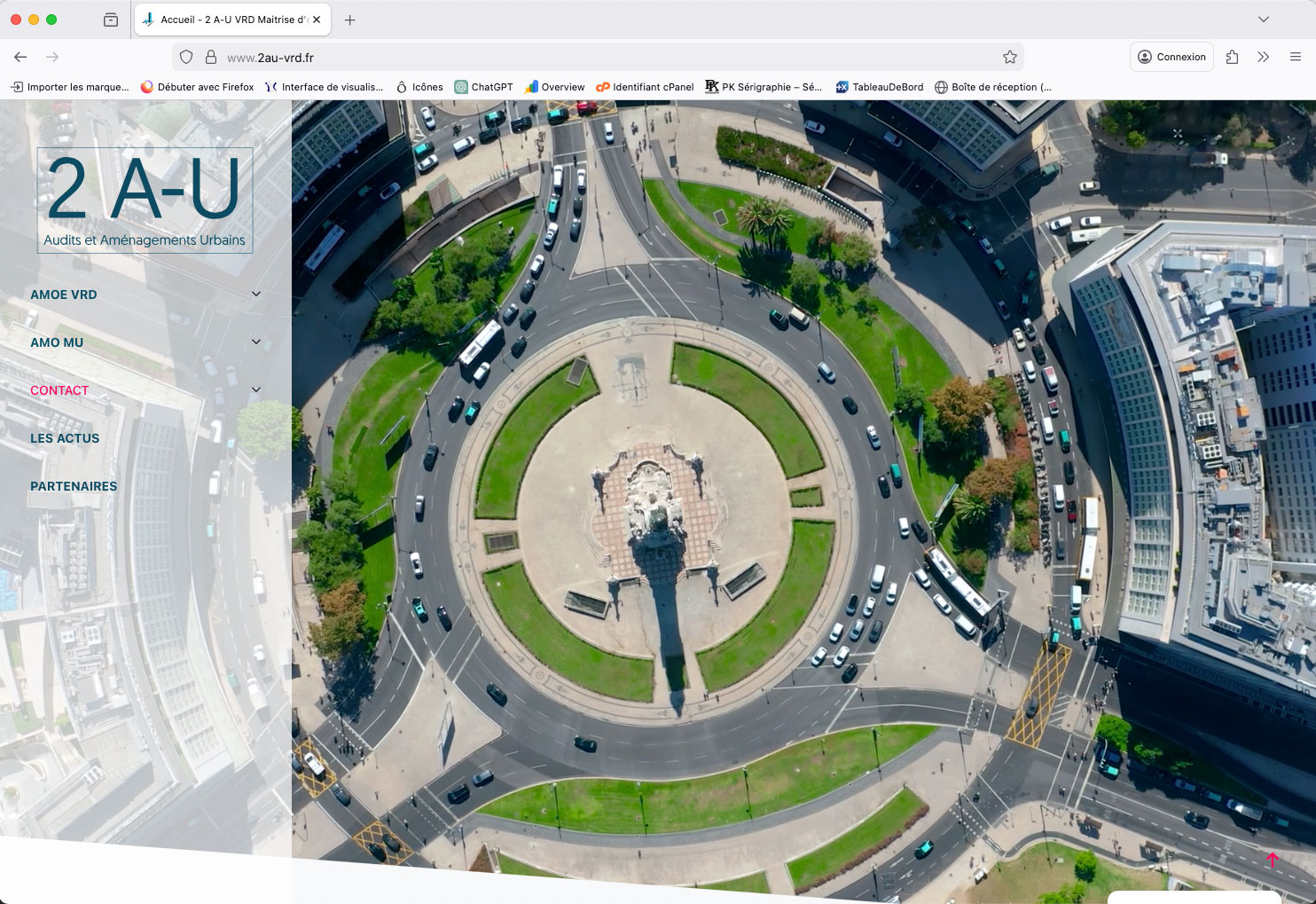
Task: Bookmark this page with the star icon
Action: click(x=1009, y=57)
